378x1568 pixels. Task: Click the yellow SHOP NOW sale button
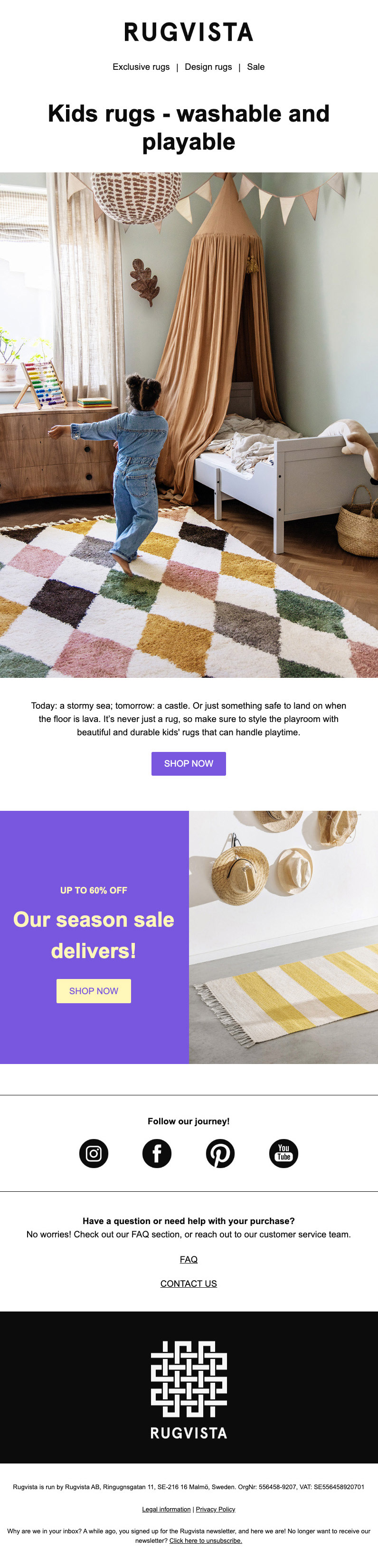(94, 991)
